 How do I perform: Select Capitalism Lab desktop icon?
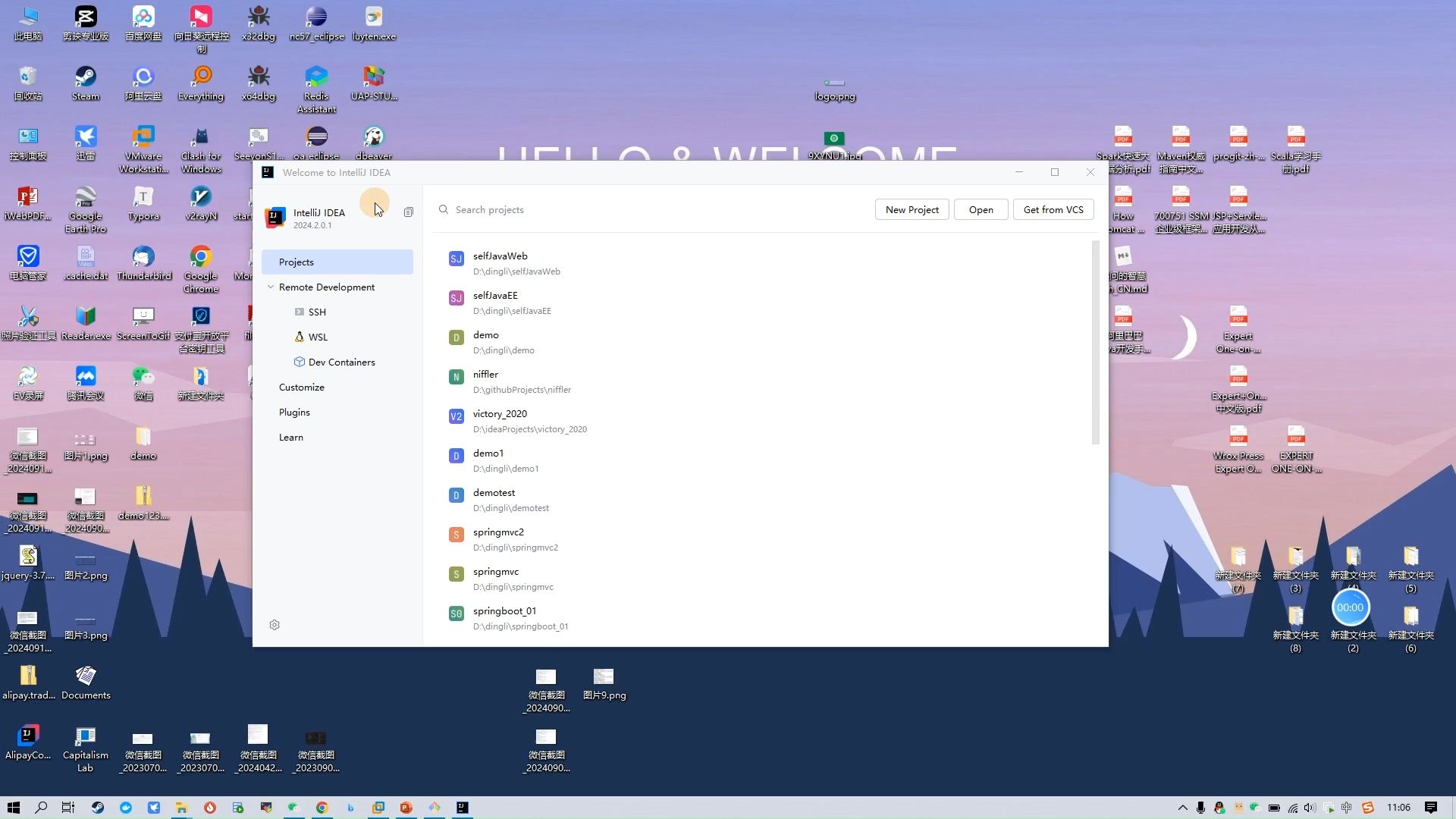pos(86,749)
